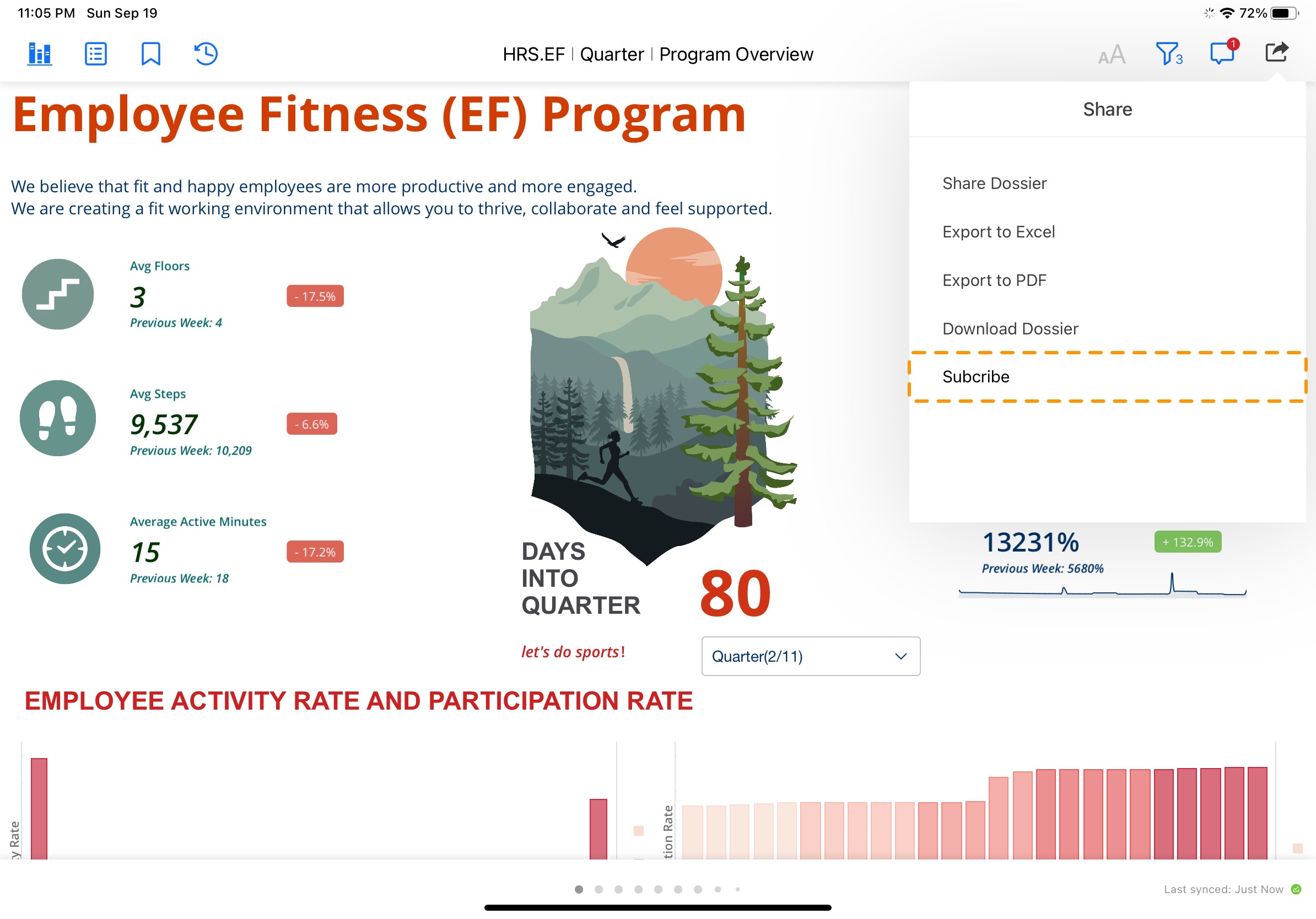Tap the text size AA icon

click(x=1112, y=55)
